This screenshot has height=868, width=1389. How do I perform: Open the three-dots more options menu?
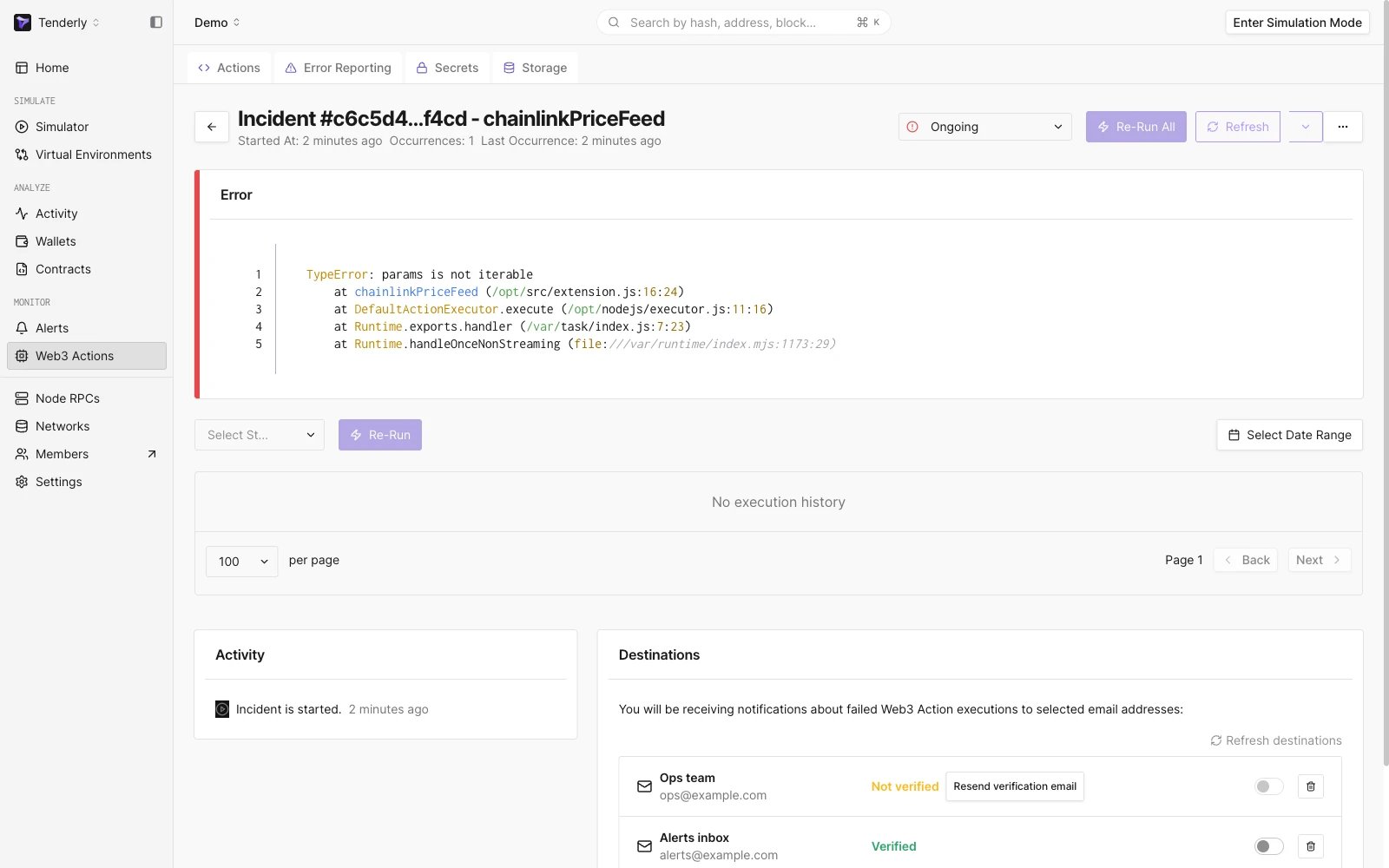coord(1343,127)
